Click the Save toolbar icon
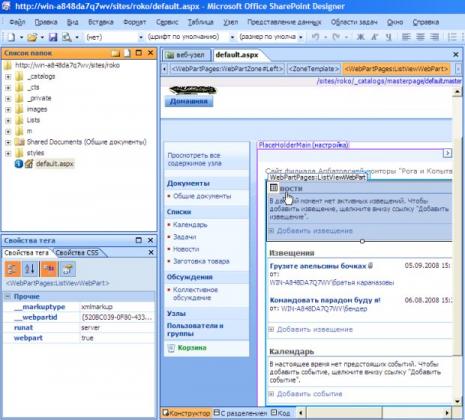 click(x=53, y=37)
